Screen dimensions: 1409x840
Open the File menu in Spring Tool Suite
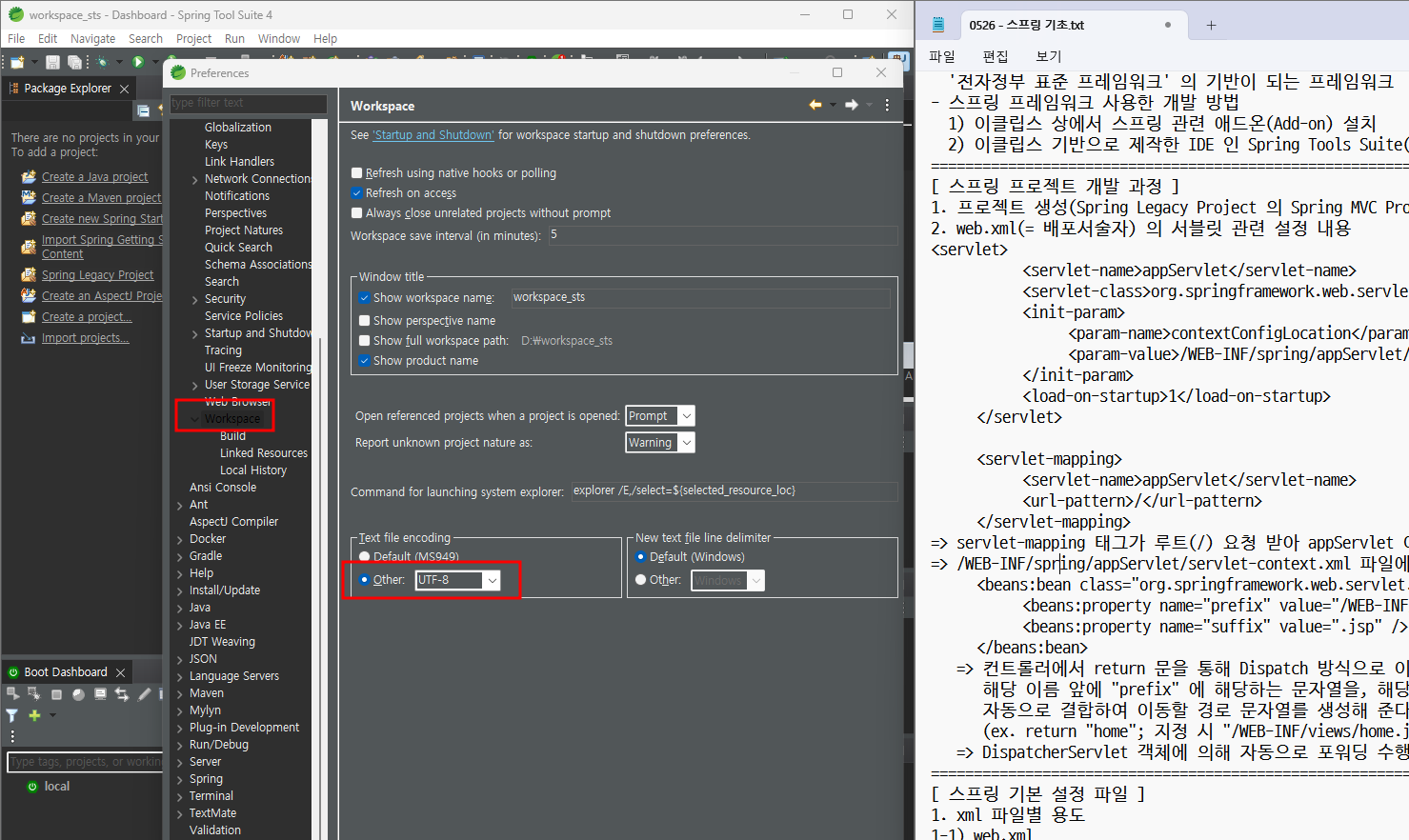click(x=16, y=39)
